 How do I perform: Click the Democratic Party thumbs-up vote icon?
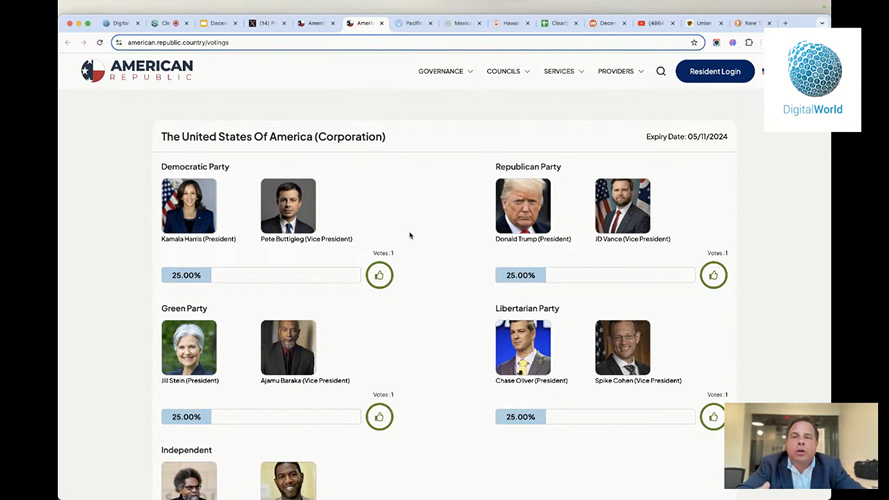pyautogui.click(x=379, y=275)
